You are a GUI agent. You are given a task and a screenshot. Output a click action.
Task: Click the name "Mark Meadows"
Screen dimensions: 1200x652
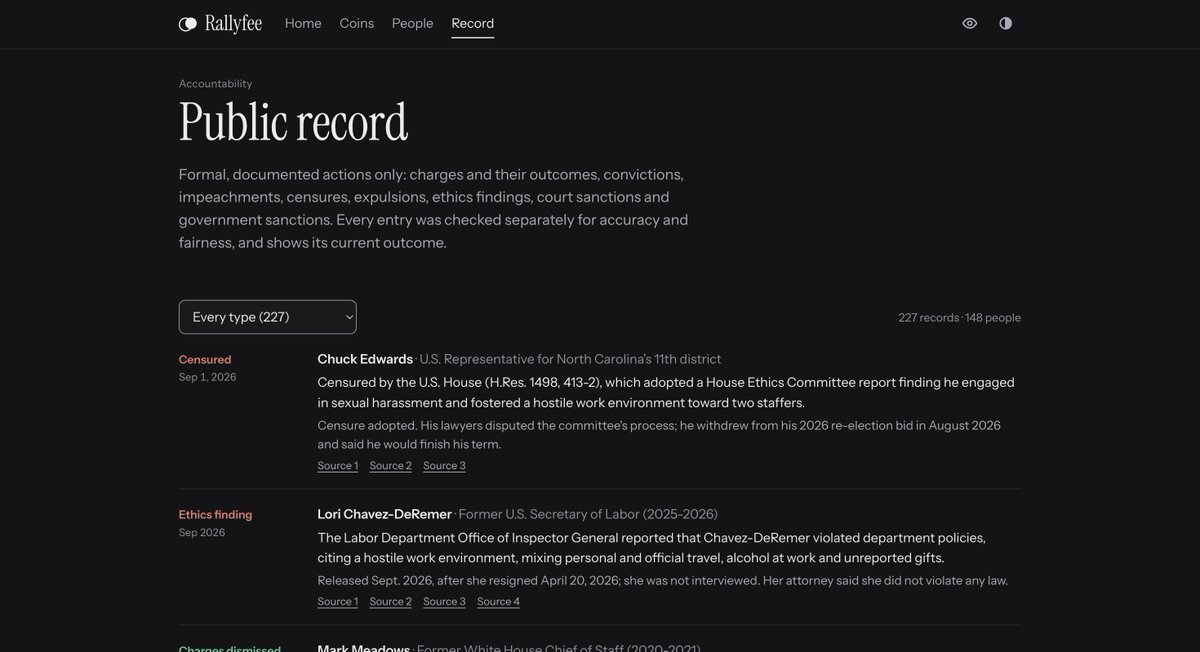click(364, 649)
